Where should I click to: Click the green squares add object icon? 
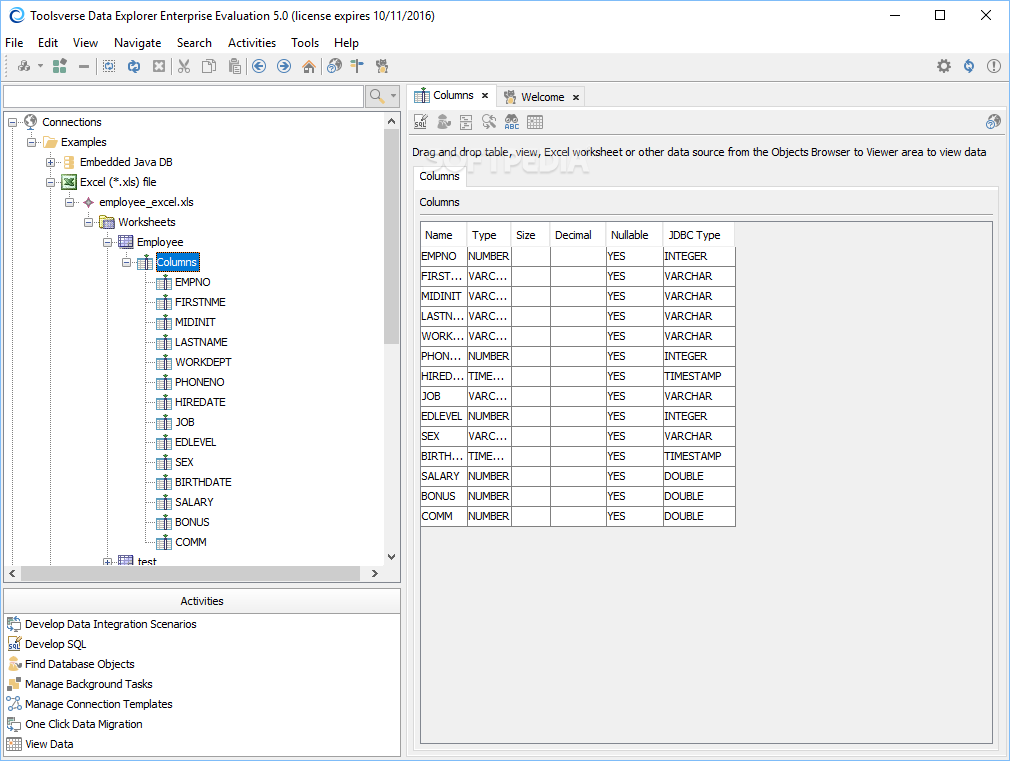pos(60,66)
